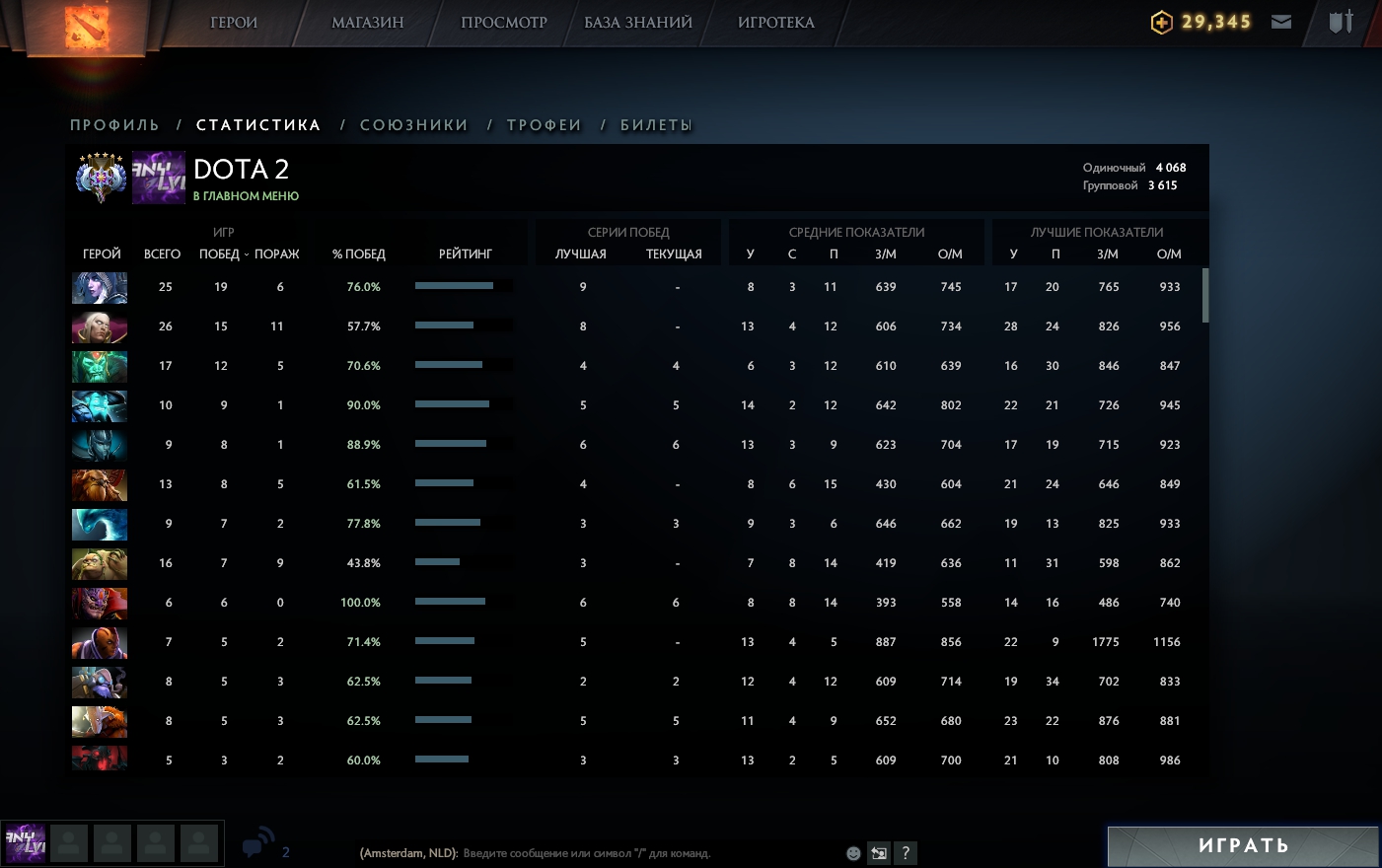Click the 1156 best XPM cell
The width and height of the screenshot is (1382, 868).
click(x=1167, y=642)
